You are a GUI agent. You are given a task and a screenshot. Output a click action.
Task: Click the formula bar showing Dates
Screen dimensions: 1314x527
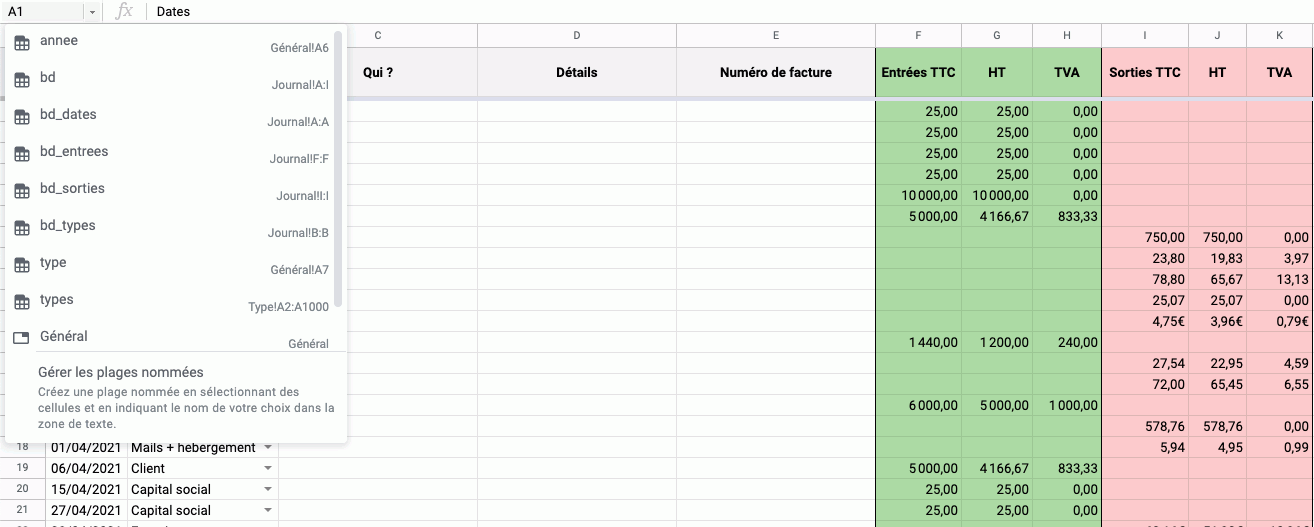(x=700, y=12)
